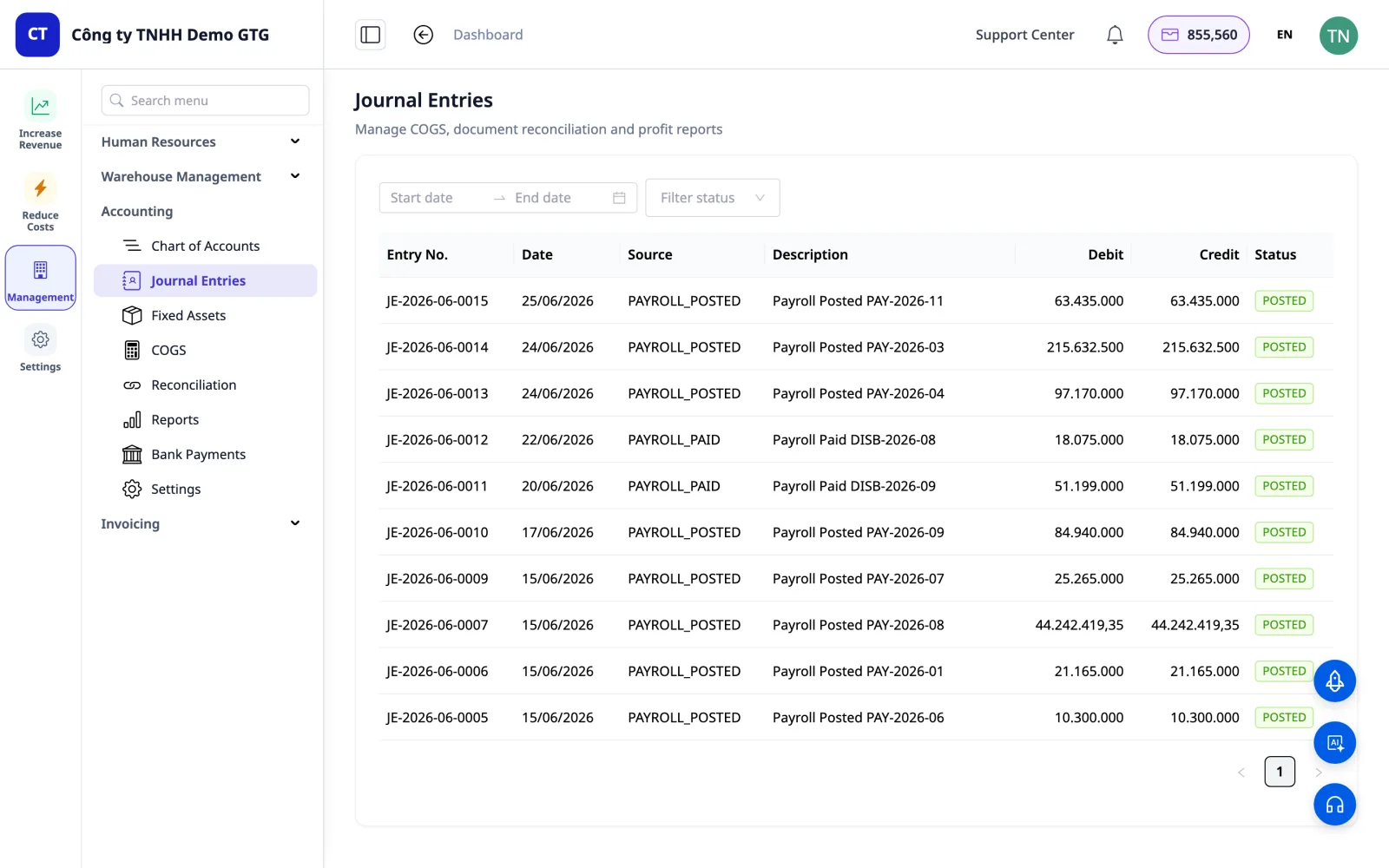Expand Human Resources menu
This screenshot has height=868, width=1389.
pyautogui.click(x=201, y=141)
